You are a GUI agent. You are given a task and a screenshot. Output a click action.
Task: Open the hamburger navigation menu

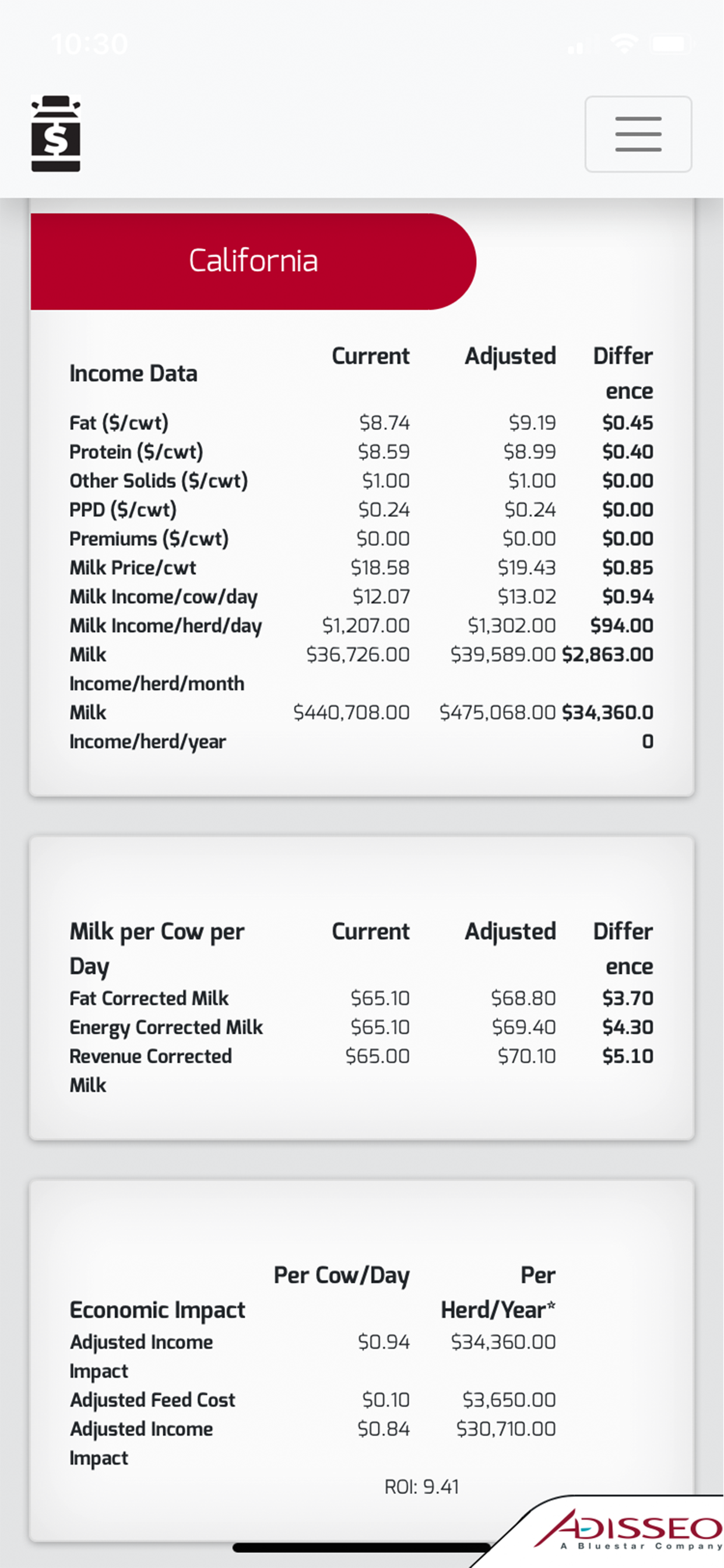(638, 134)
